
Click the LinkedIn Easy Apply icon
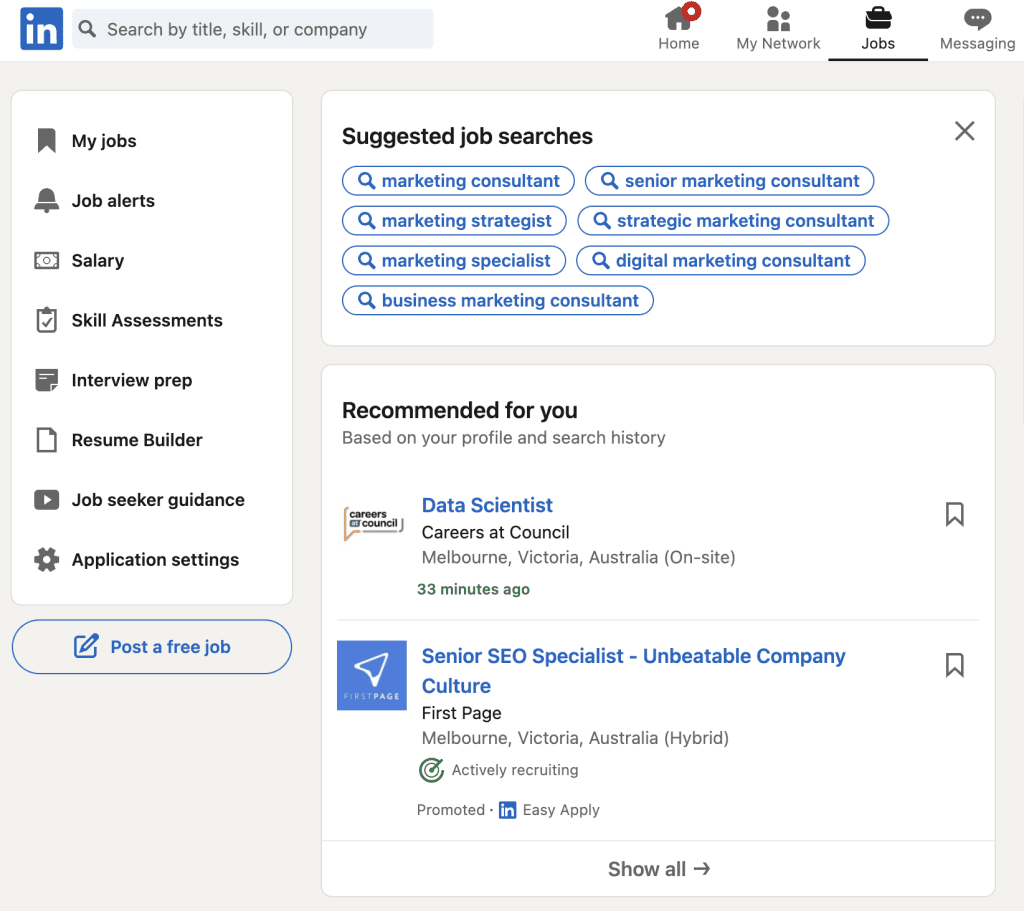point(507,810)
